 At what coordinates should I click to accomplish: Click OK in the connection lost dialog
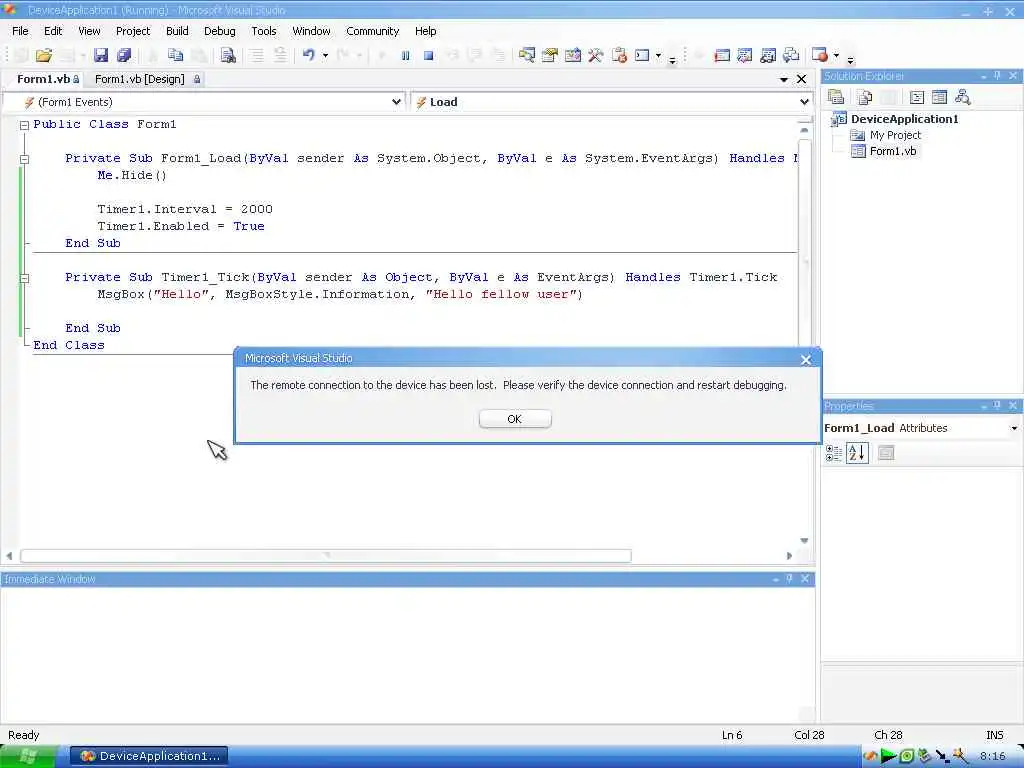pos(515,419)
